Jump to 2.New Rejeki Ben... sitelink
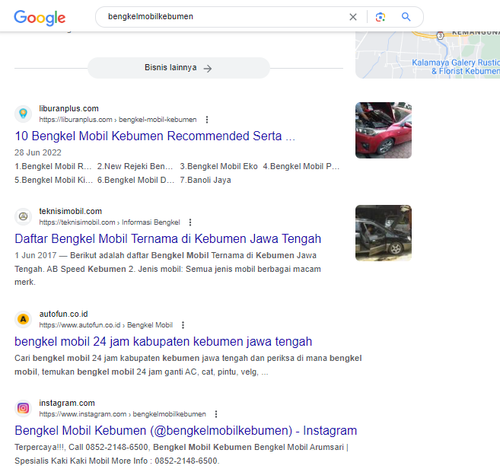The image size is (500, 473). (135, 166)
